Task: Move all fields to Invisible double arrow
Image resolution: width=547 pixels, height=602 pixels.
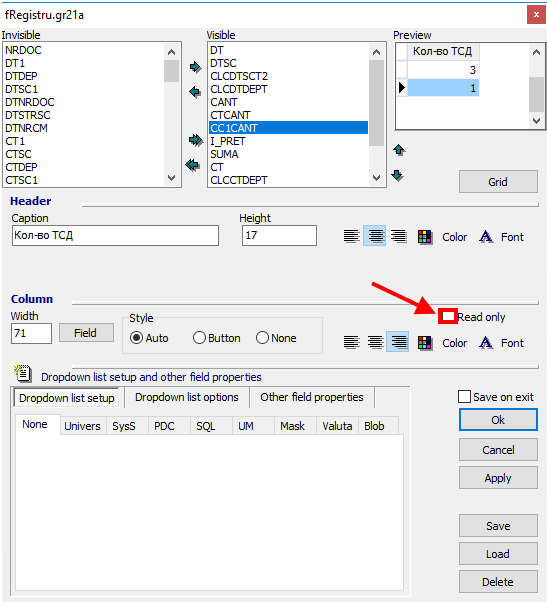Action: (x=193, y=165)
